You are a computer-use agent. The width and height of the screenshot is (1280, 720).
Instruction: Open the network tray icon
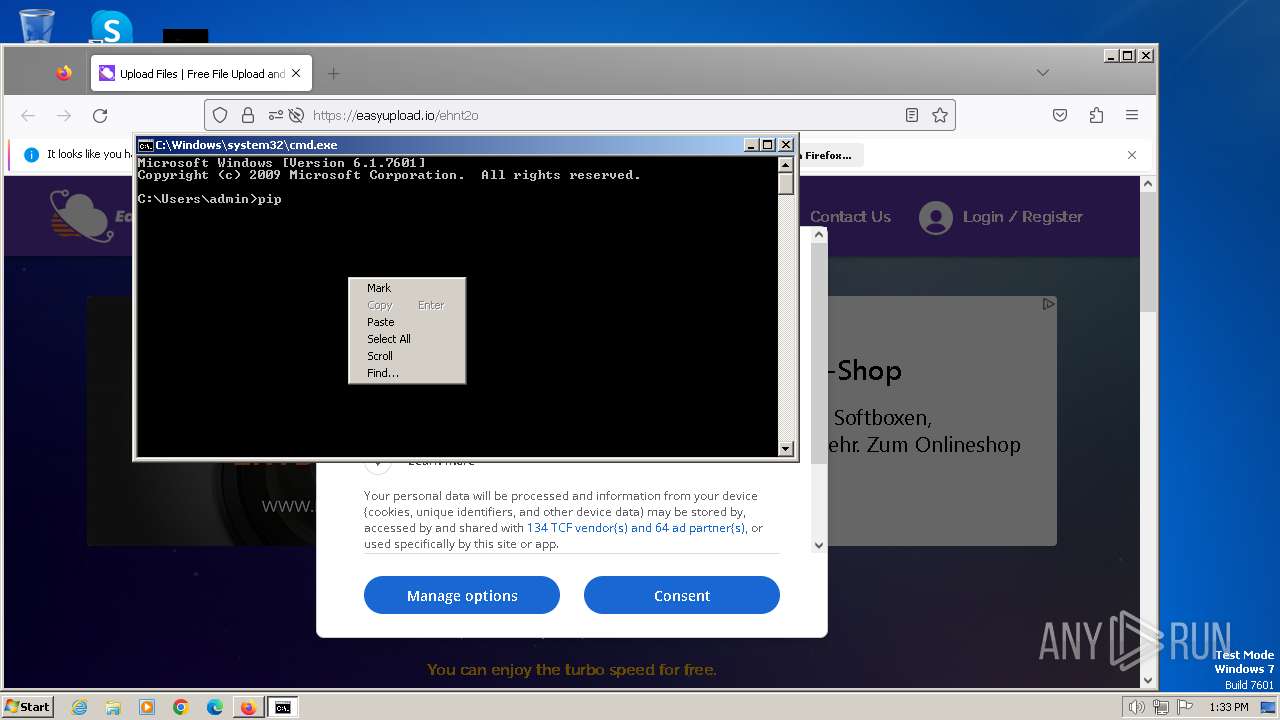click(x=1161, y=707)
